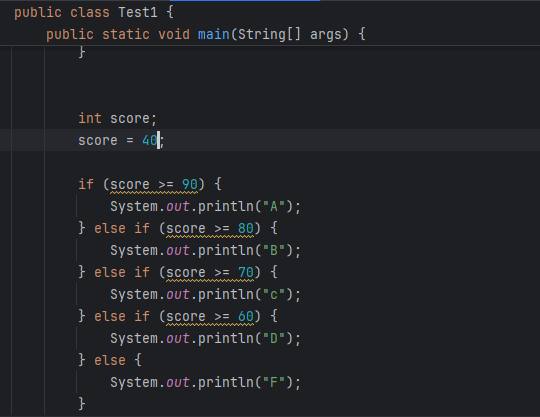
Task: Click the number 40 in score assignment
Action: 150,140
